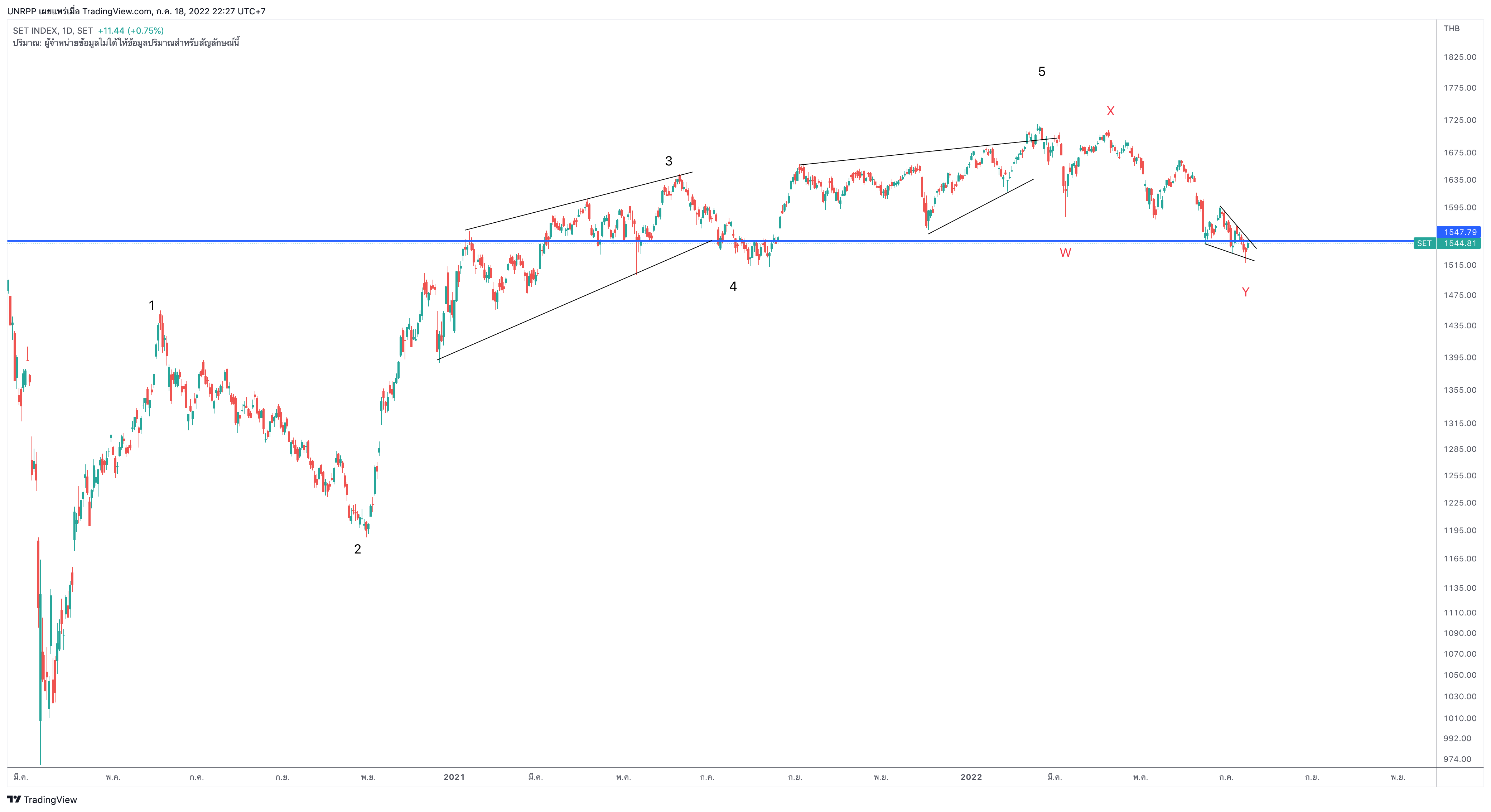This screenshot has height=812, width=1491.
Task: Click the 1010.00 price axis label
Action: [1460, 718]
